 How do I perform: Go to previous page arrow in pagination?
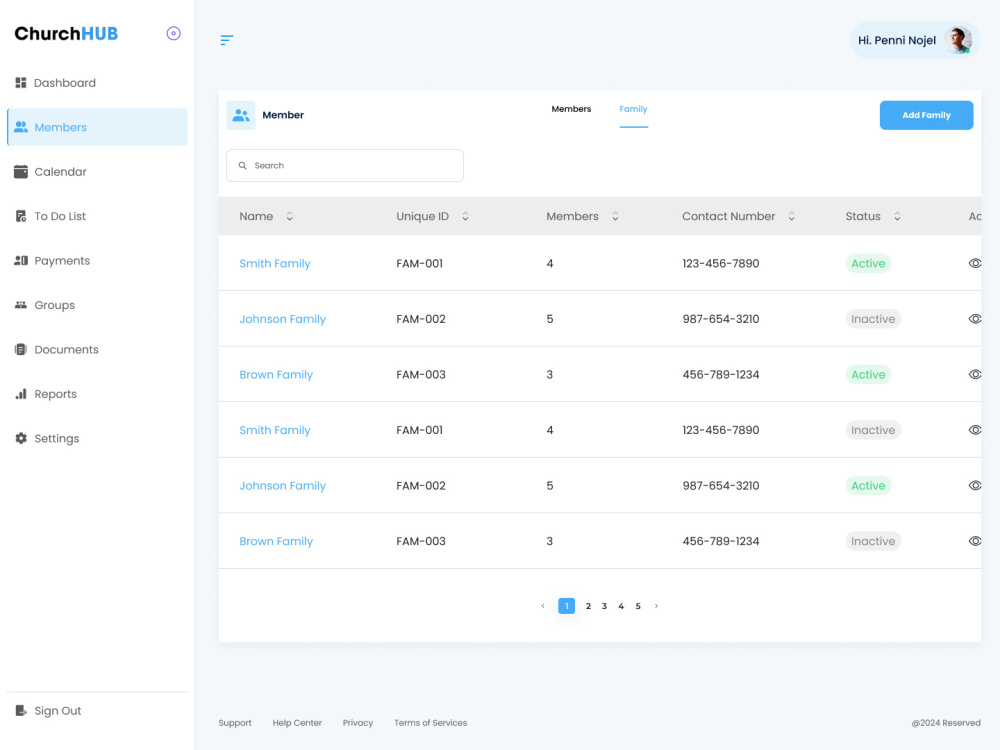(543, 606)
